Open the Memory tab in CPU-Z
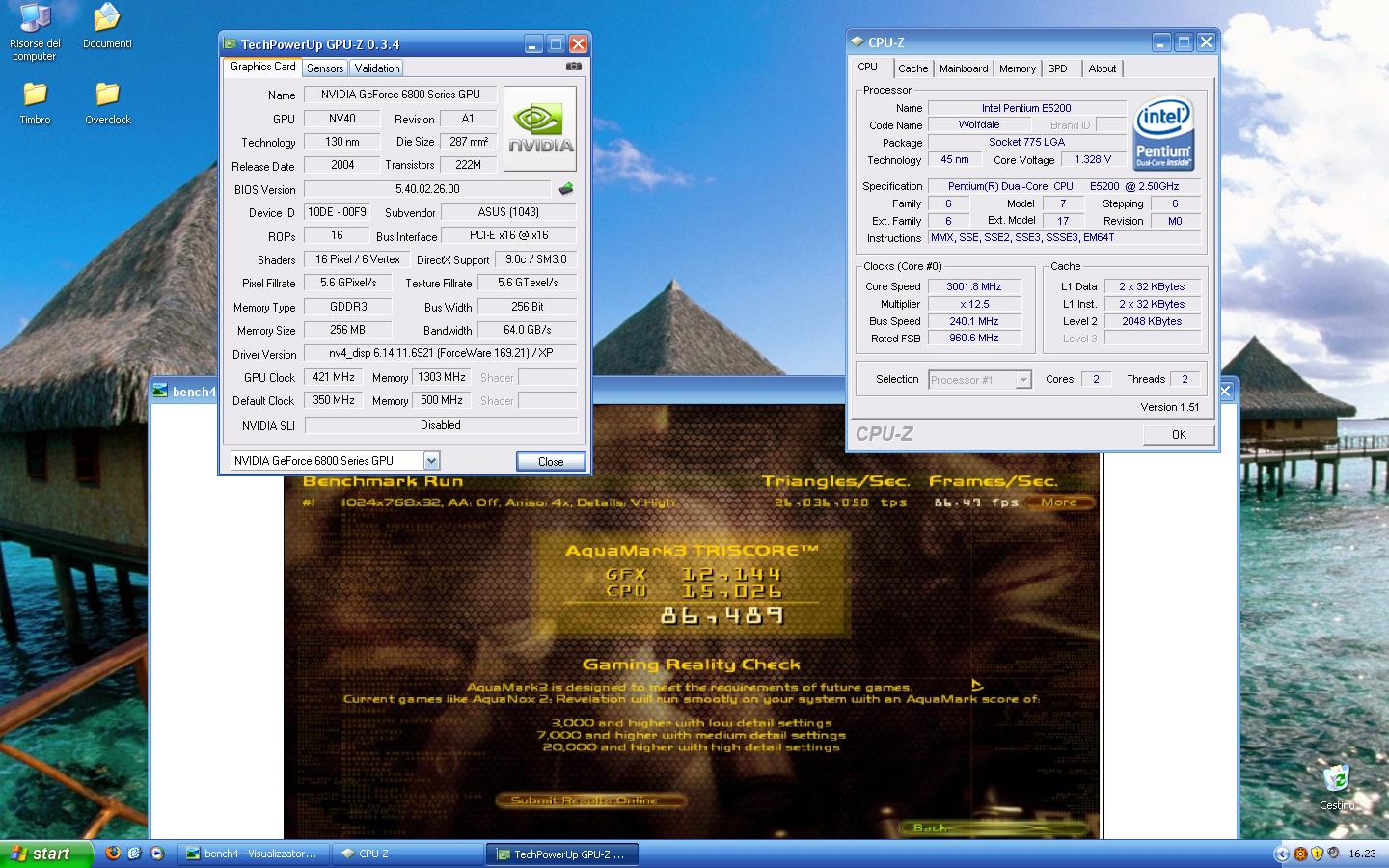The height and width of the screenshot is (868, 1389). point(1018,68)
